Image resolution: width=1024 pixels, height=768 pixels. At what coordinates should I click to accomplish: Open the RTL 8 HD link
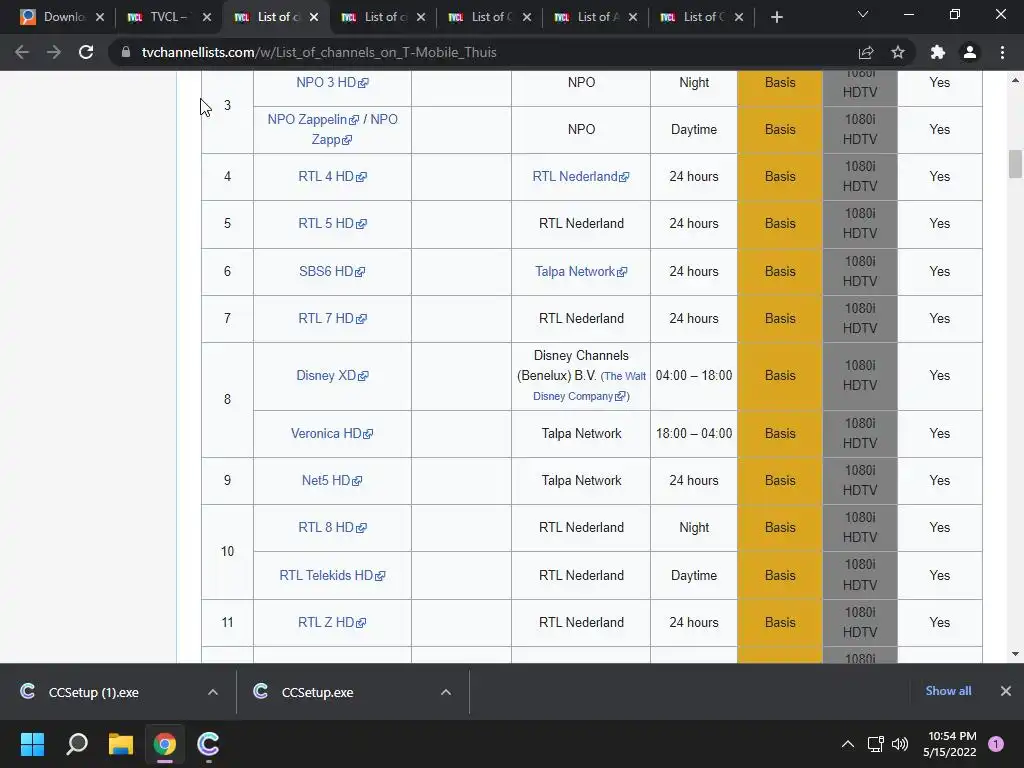point(332,527)
